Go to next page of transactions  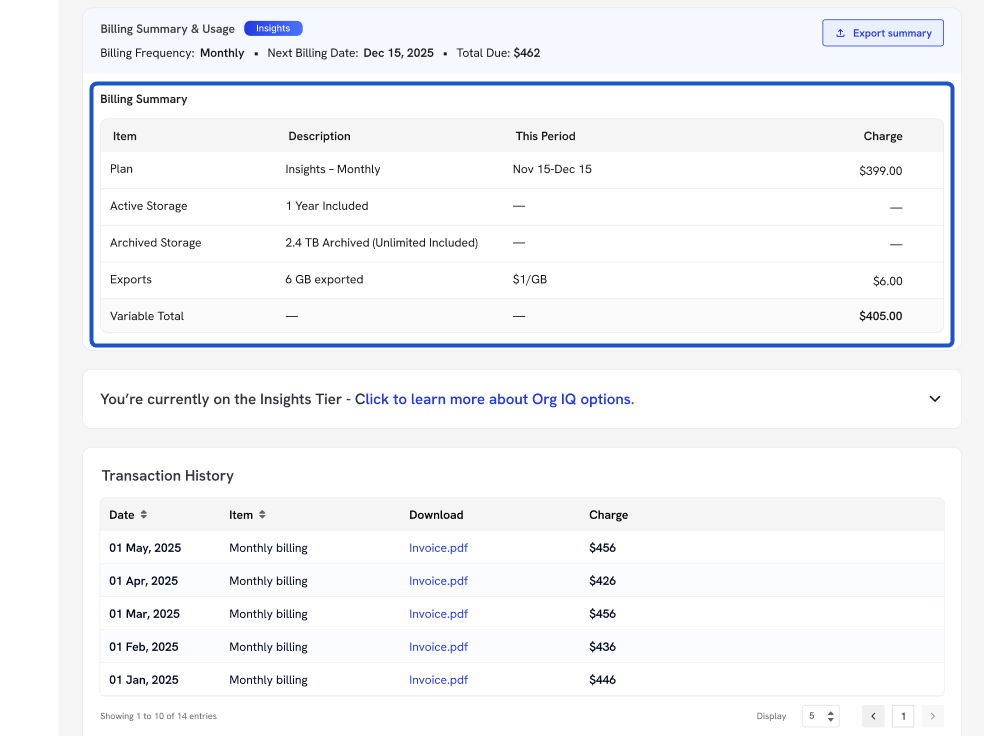pos(932,716)
